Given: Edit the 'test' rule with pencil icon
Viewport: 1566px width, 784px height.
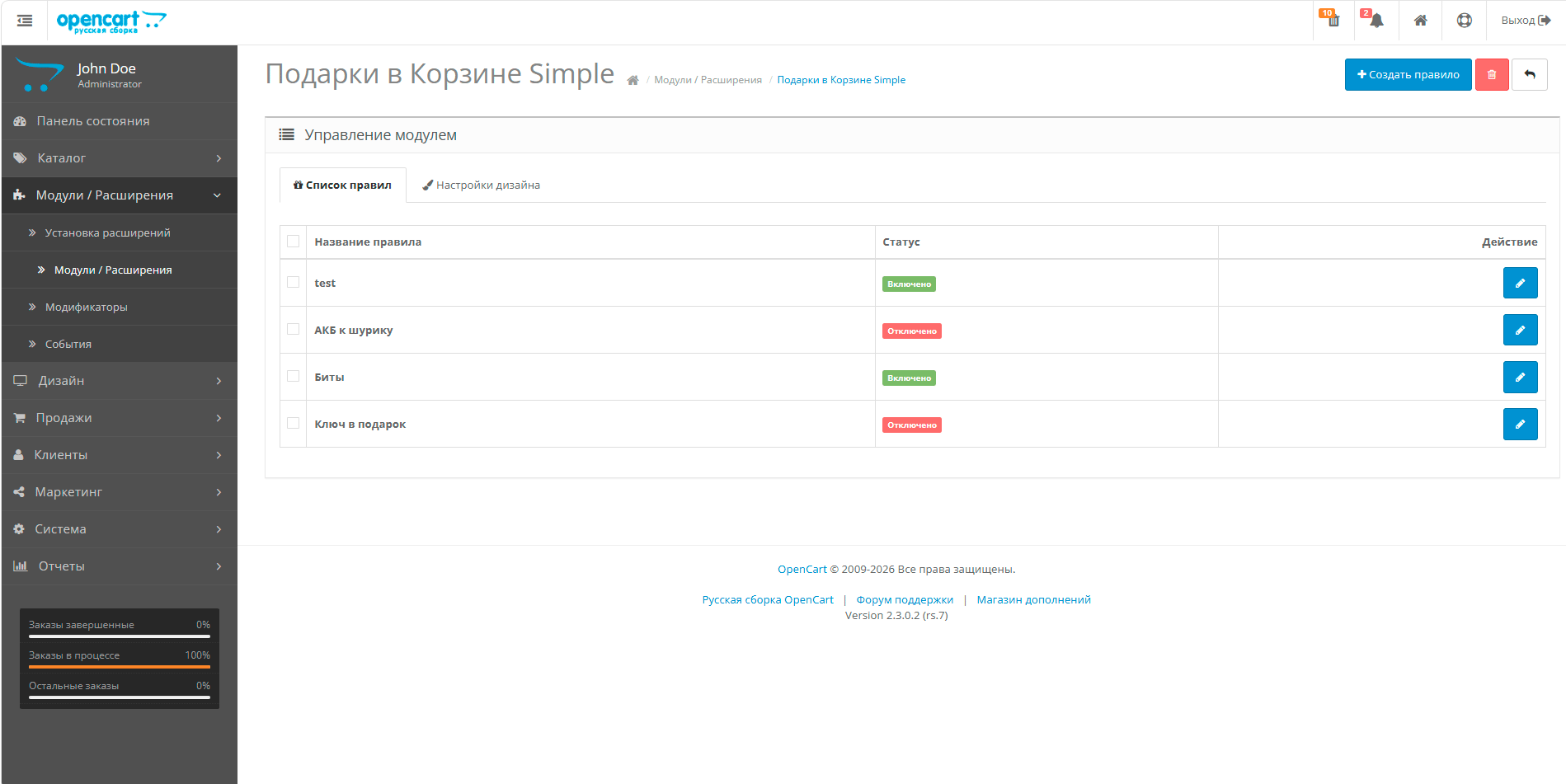Looking at the screenshot, I should point(1519,283).
